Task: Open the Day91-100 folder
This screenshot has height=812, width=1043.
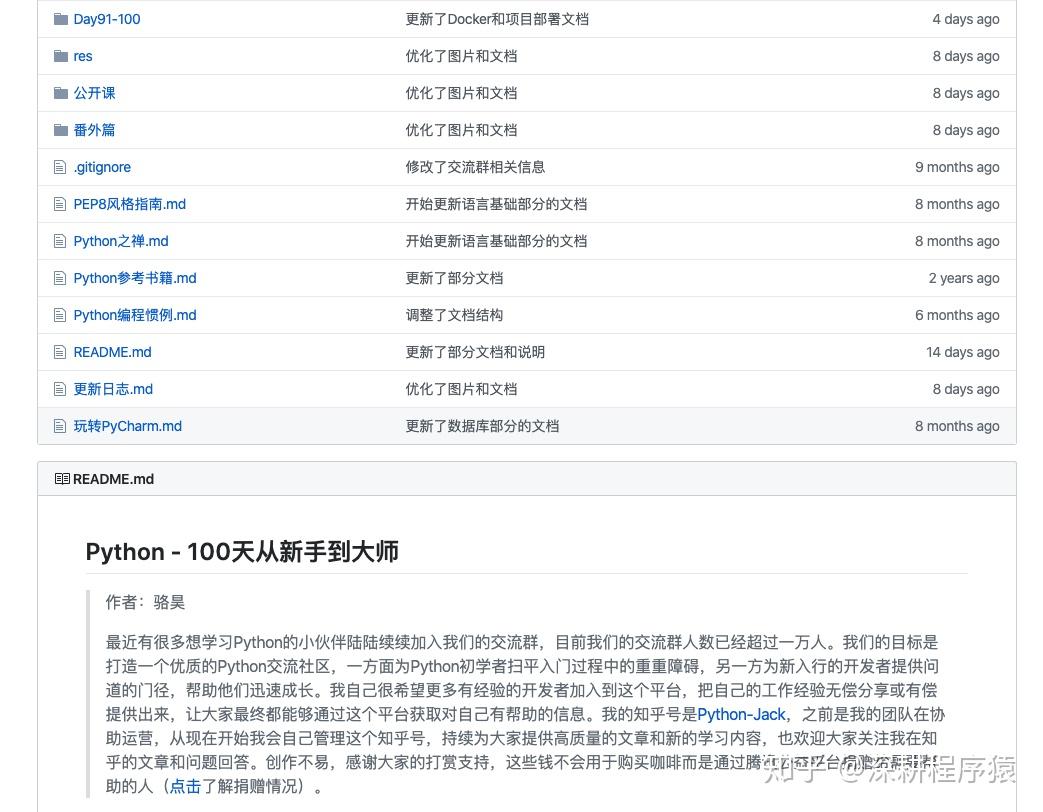Action: [x=106, y=19]
